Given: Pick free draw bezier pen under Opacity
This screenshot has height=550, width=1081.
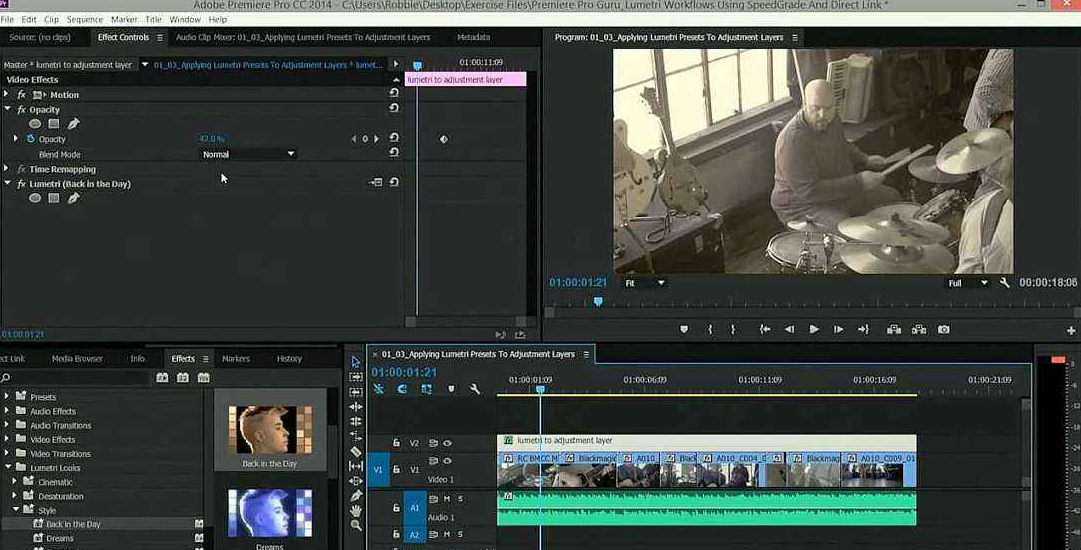Looking at the screenshot, I should pyautogui.click(x=73, y=124).
